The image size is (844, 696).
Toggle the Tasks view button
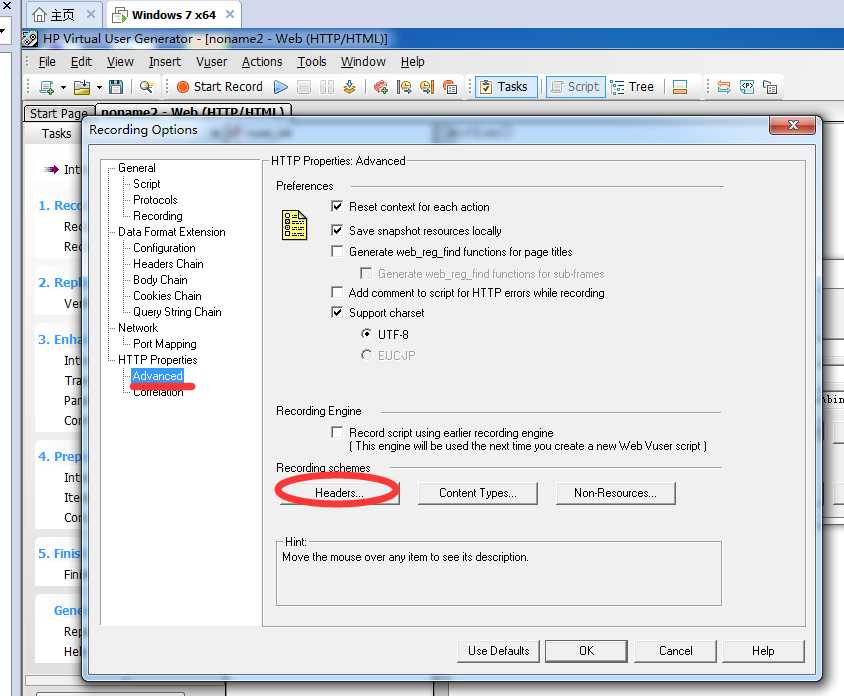coord(505,87)
